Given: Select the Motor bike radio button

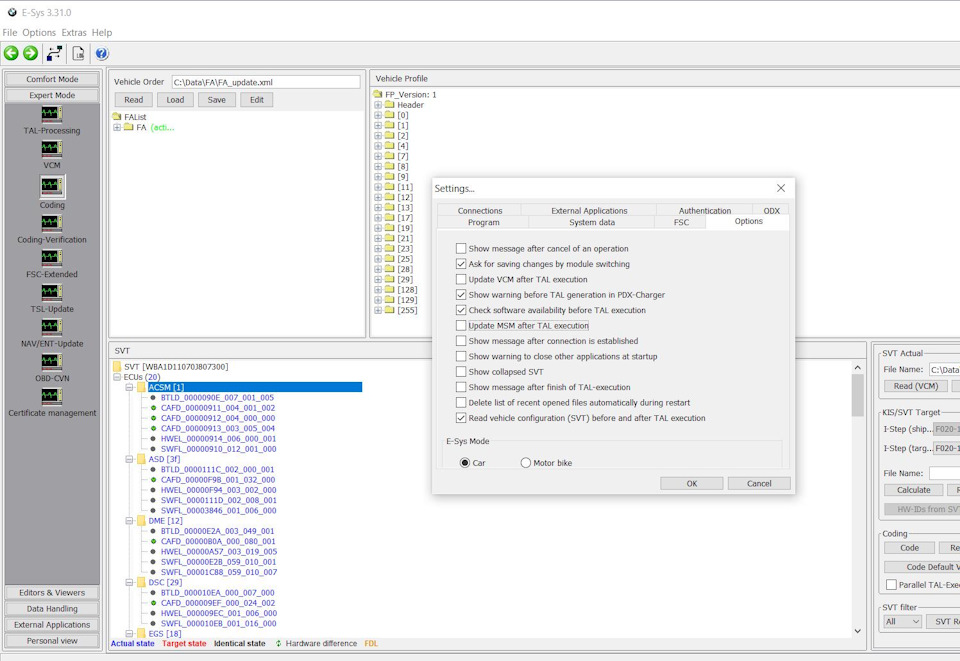Looking at the screenshot, I should [525, 463].
